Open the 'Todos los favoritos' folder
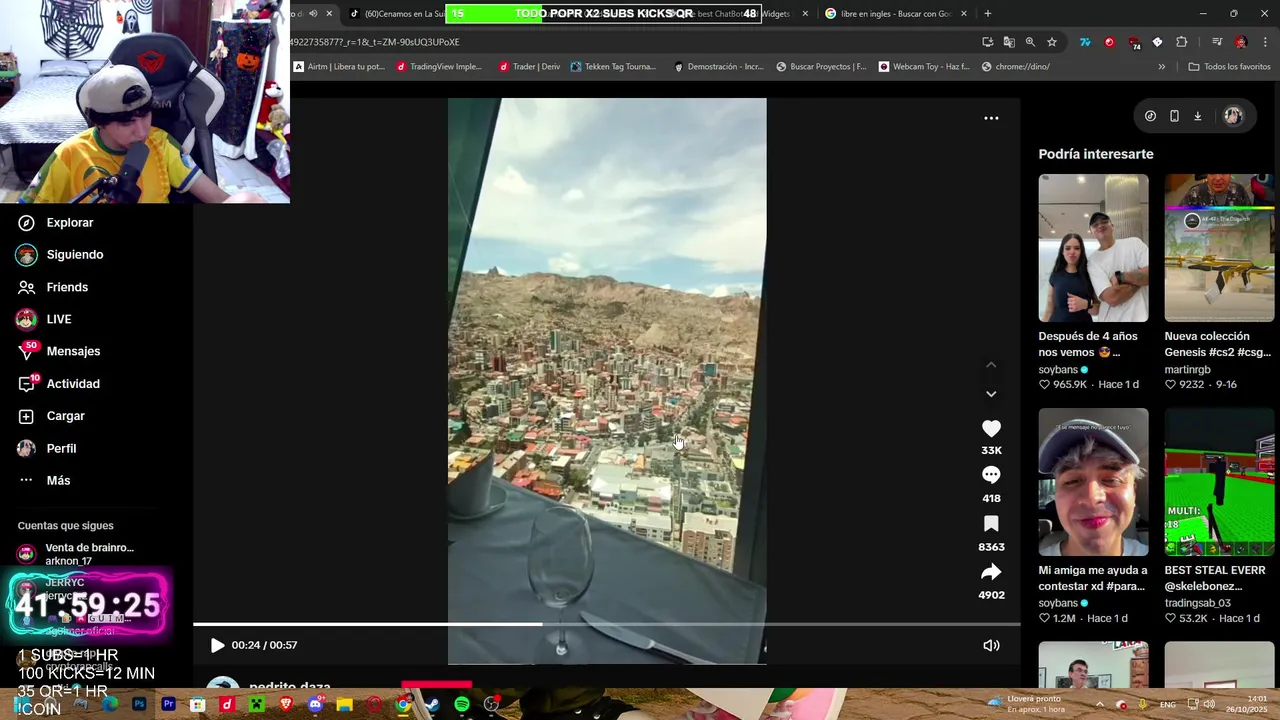The height and width of the screenshot is (720, 1280). click(1229, 67)
